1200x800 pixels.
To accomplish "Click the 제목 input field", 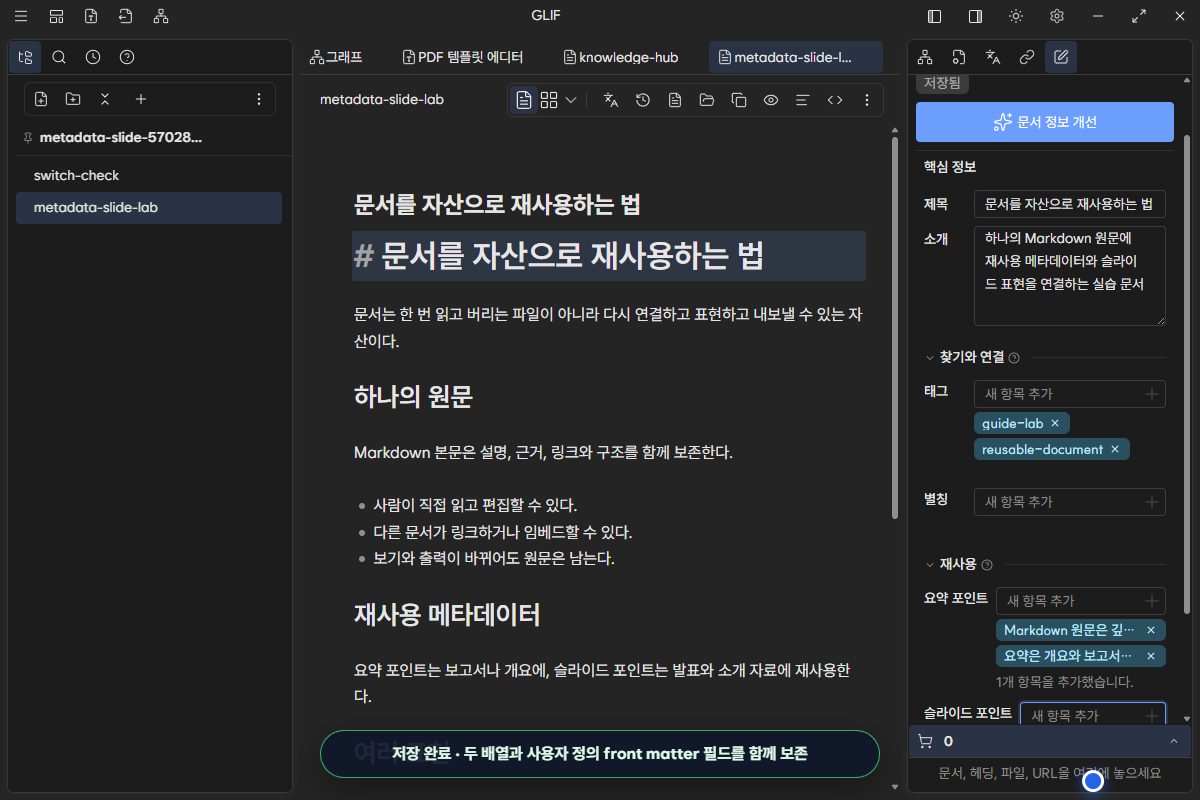I will point(1070,204).
